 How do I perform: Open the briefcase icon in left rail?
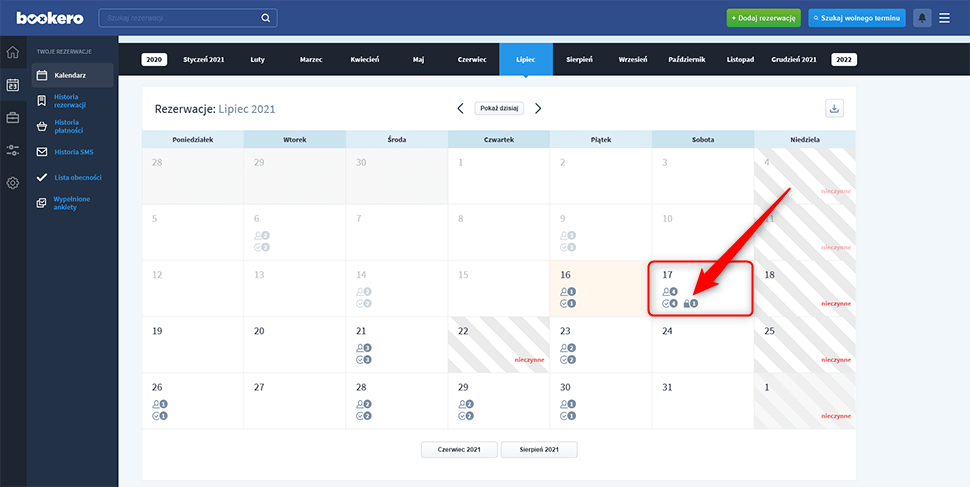[x=12, y=117]
